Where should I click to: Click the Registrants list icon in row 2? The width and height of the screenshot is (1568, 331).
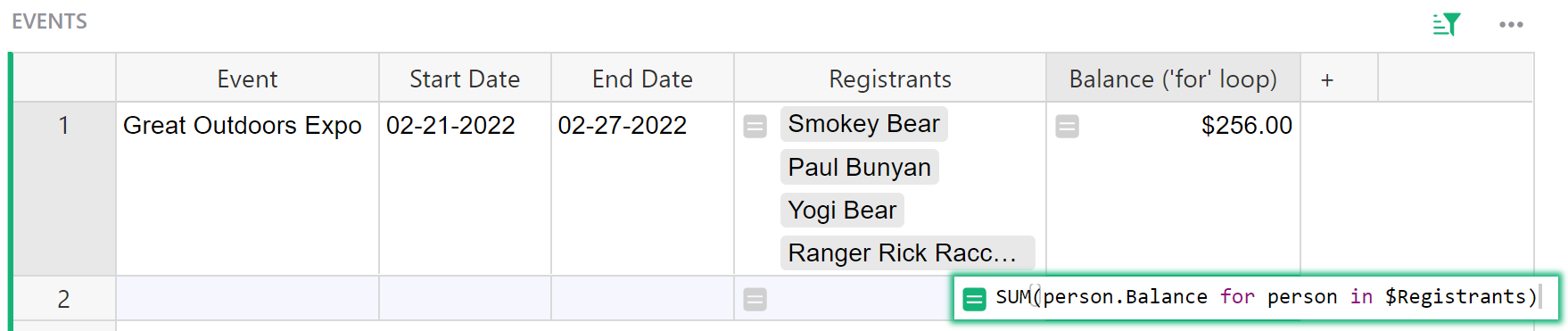(755, 300)
